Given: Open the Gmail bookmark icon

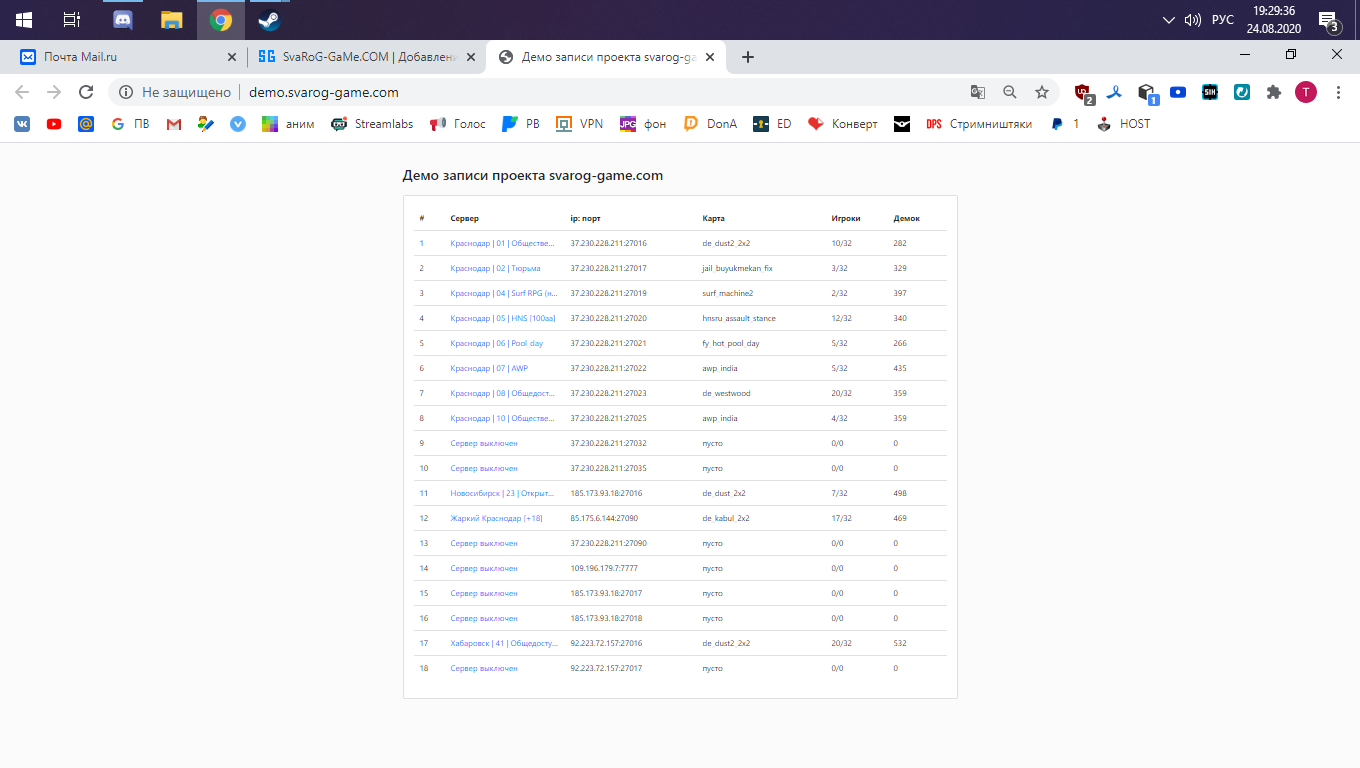Looking at the screenshot, I should (174, 124).
